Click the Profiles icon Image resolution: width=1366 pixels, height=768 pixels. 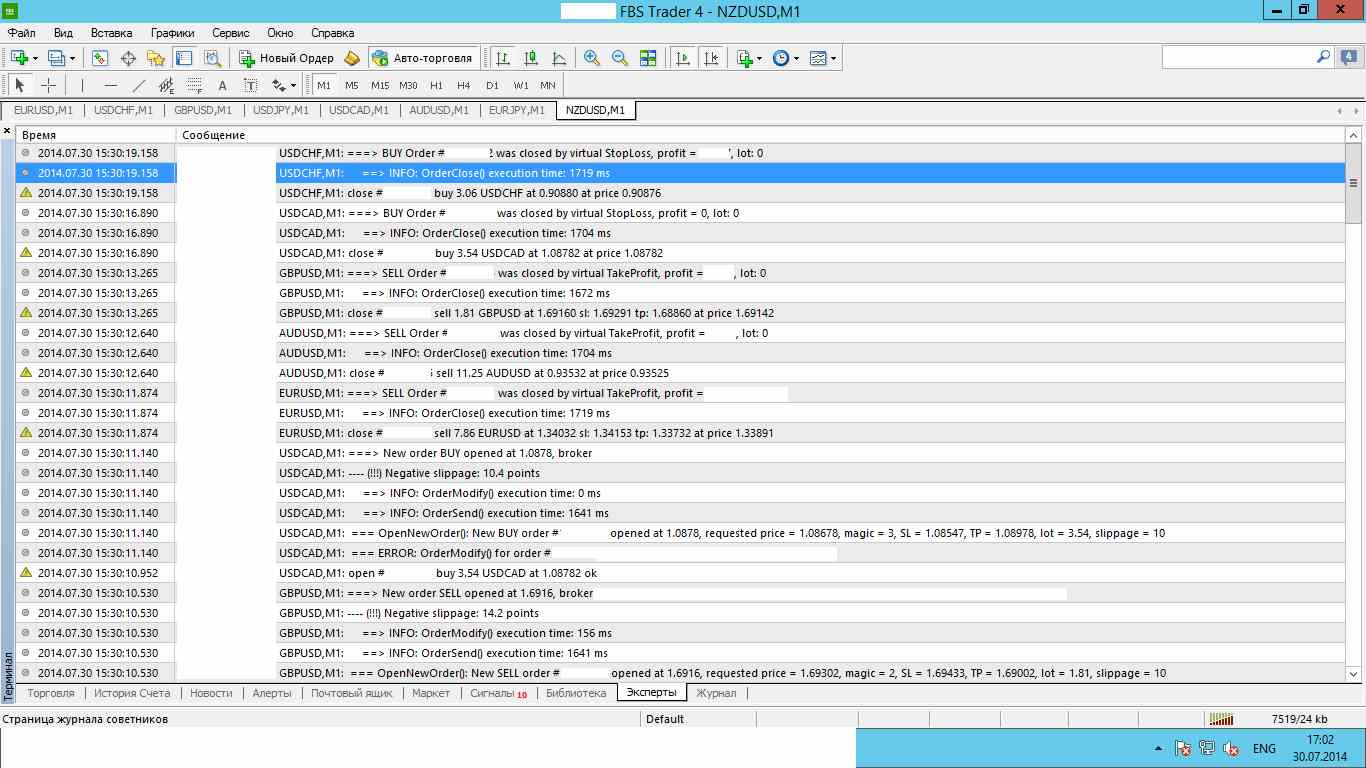56,58
